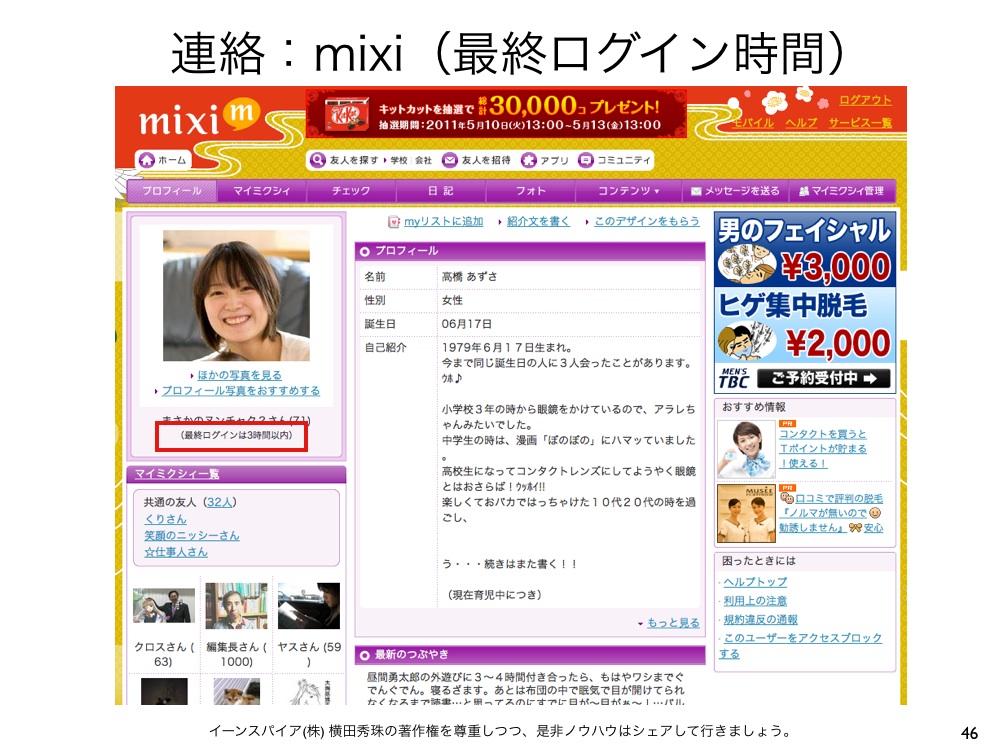This screenshot has width=1006, height=753.
Task: Click ほかの写真を見る link
Action: click(239, 375)
